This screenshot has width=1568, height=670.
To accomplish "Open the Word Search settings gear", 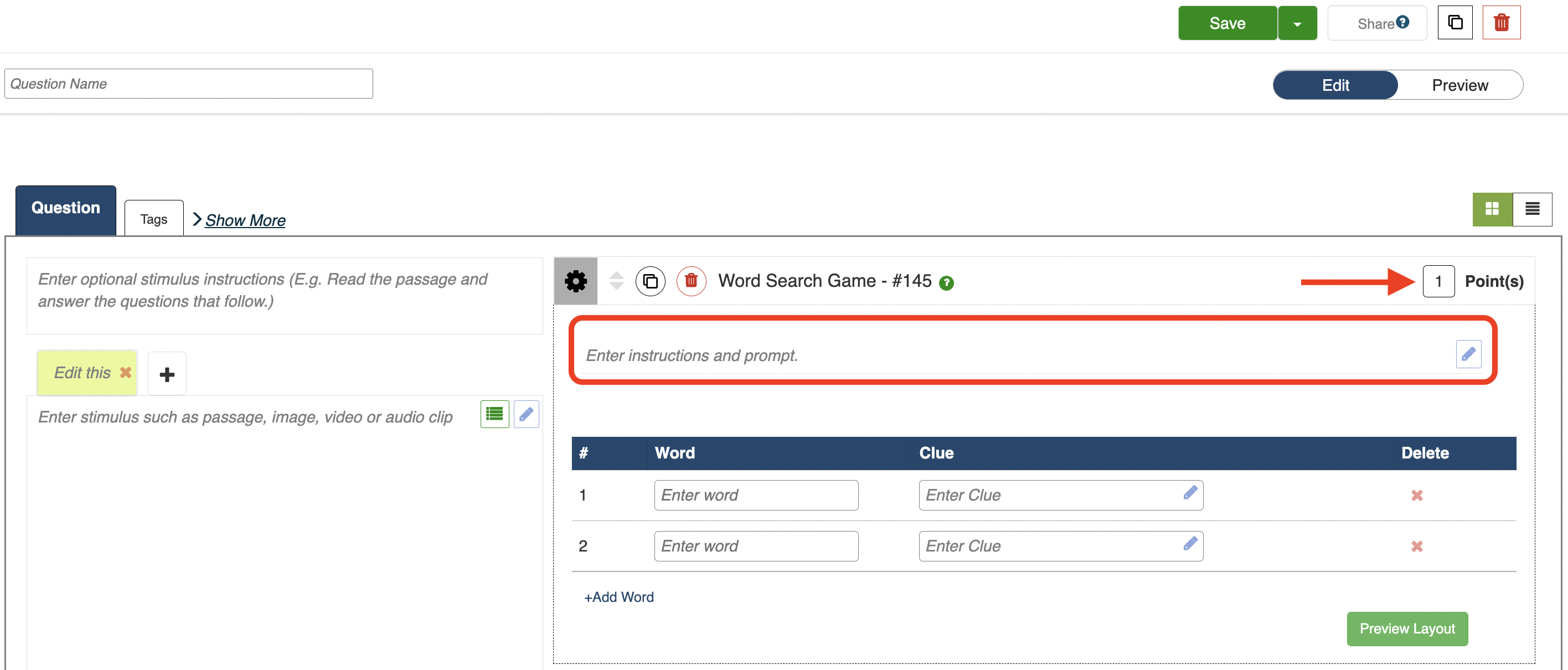I will tap(575, 281).
